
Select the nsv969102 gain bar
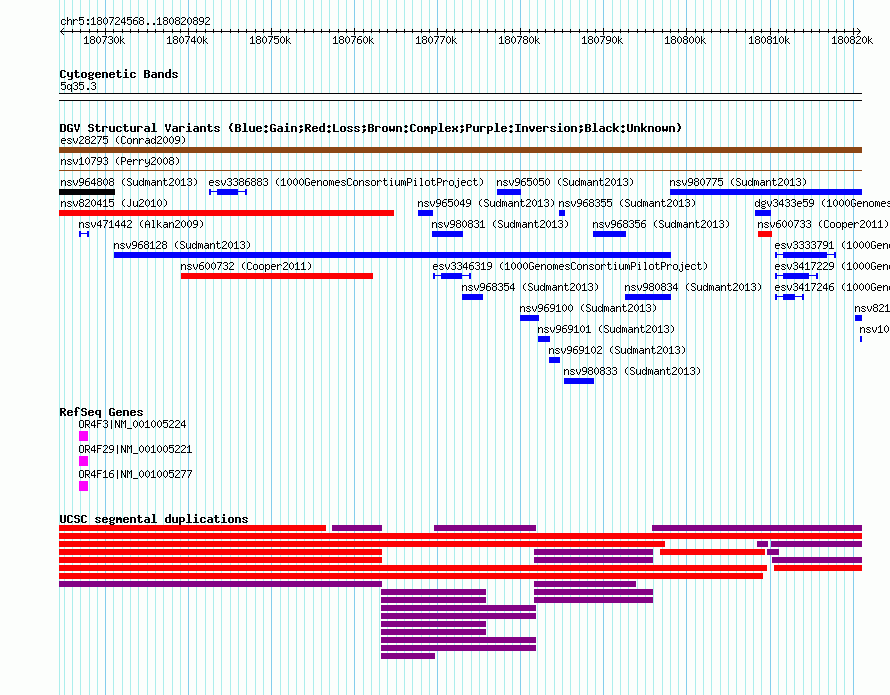pyautogui.click(x=555, y=360)
